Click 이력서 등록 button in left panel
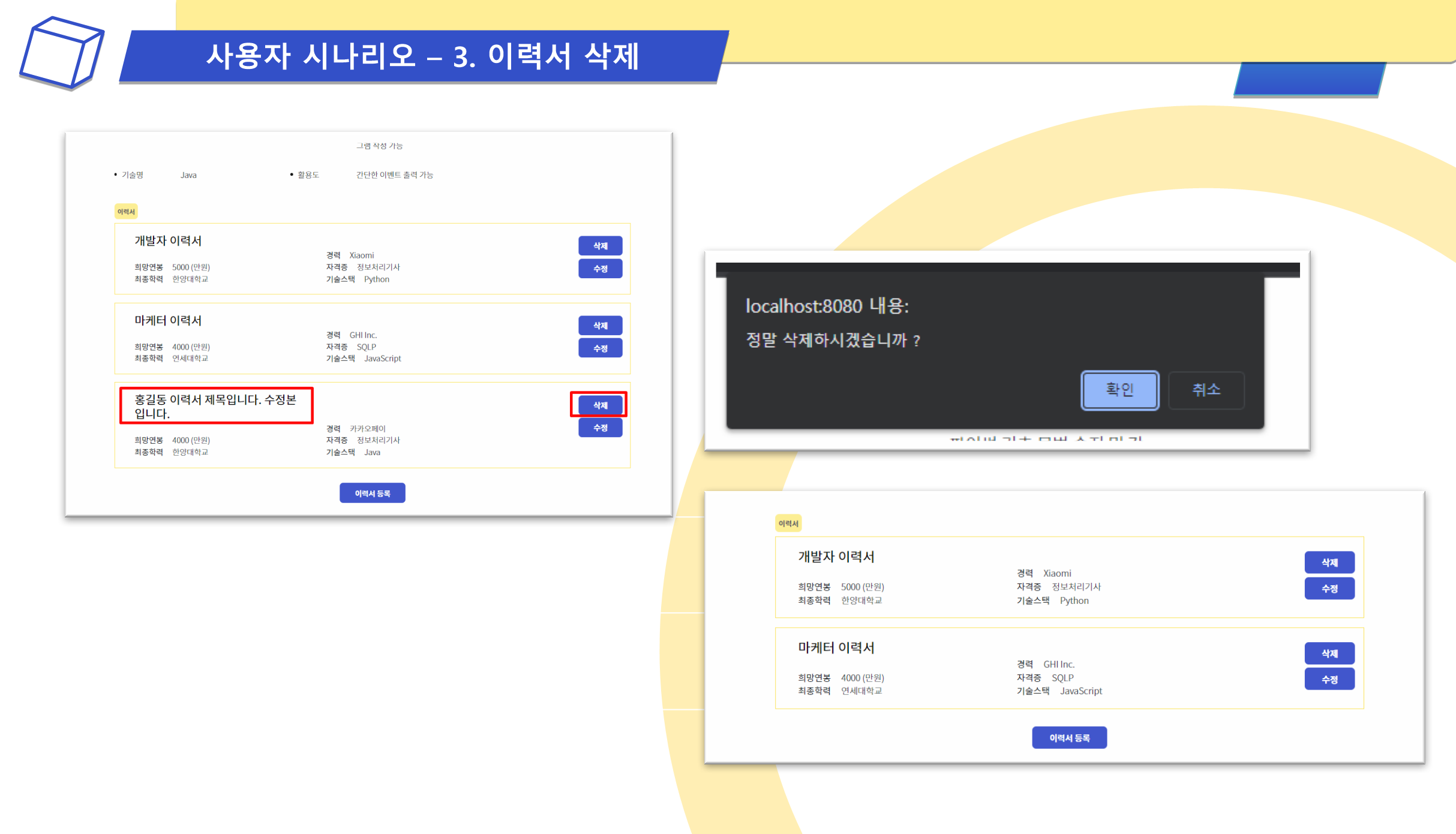The height and width of the screenshot is (834, 1456). [x=372, y=493]
